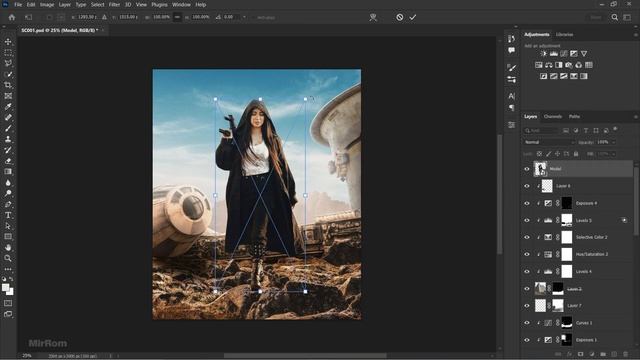Add a layer mask button
Viewport: 640px width, 360px height.
(580, 354)
